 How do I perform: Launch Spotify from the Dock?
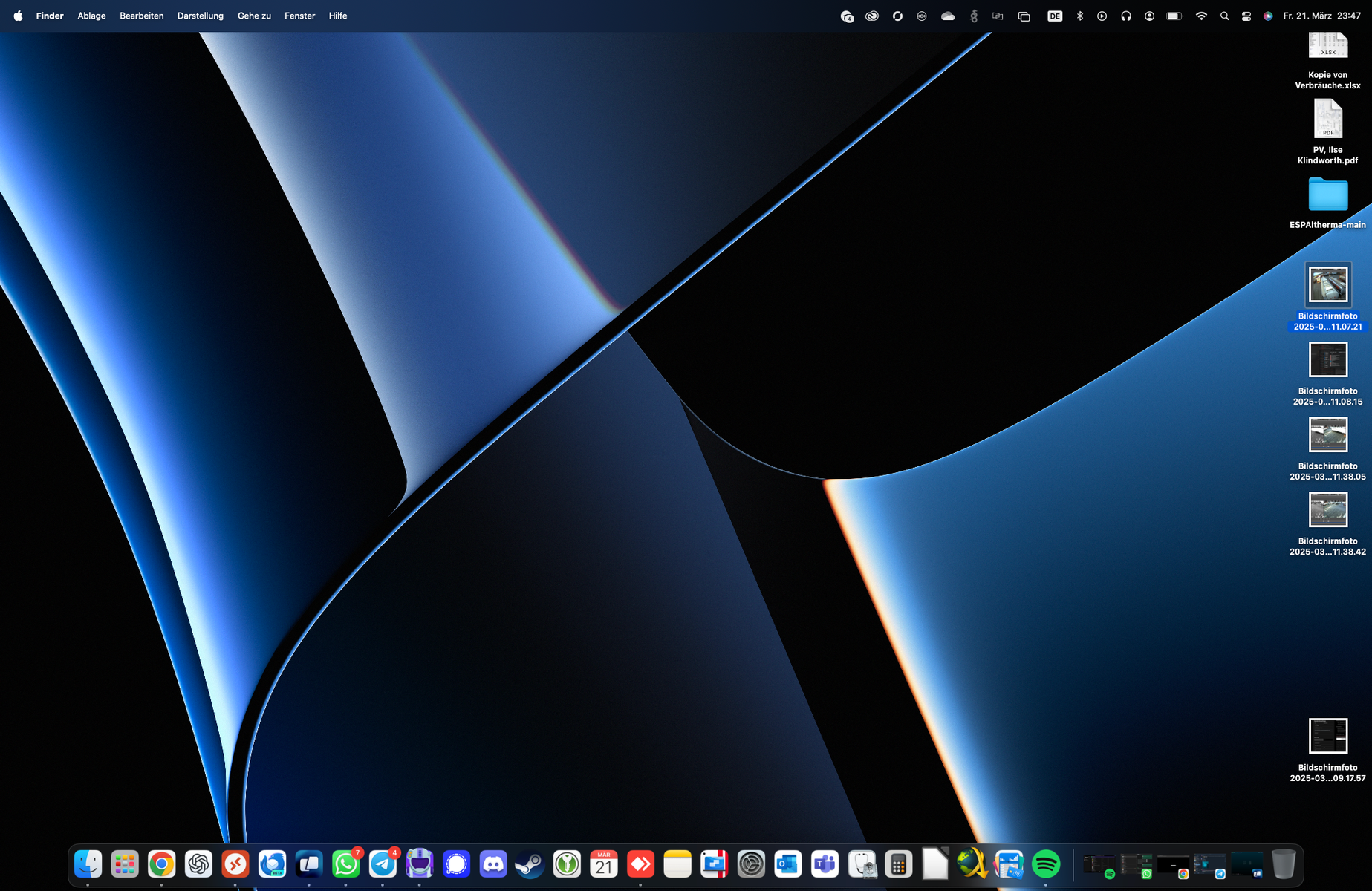1046,864
